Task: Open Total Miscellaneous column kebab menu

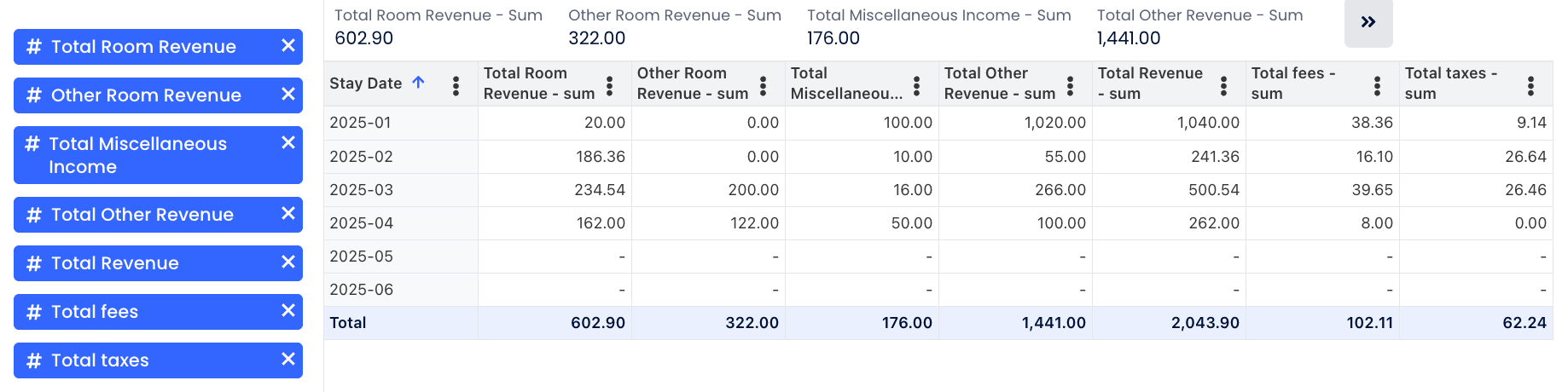Action: [x=917, y=85]
